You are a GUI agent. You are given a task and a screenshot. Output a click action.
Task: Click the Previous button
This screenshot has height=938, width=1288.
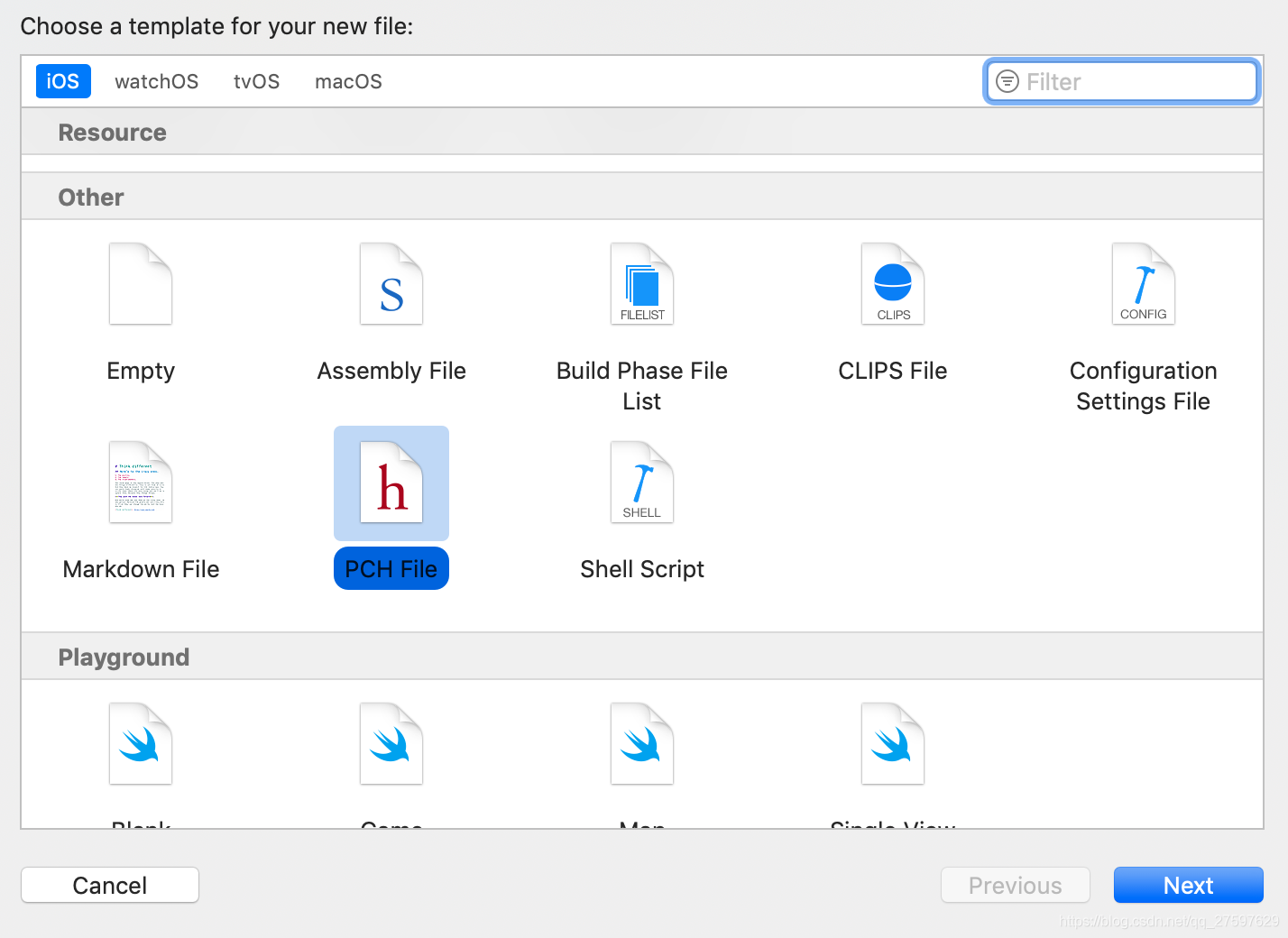1016,885
